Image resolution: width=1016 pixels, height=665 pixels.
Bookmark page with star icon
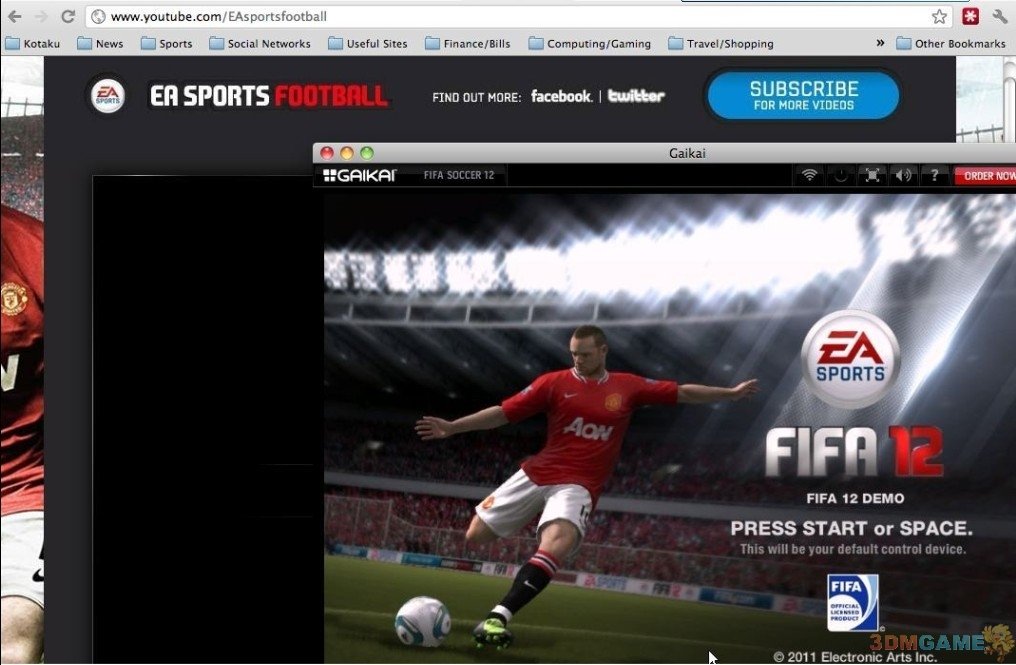pos(939,16)
